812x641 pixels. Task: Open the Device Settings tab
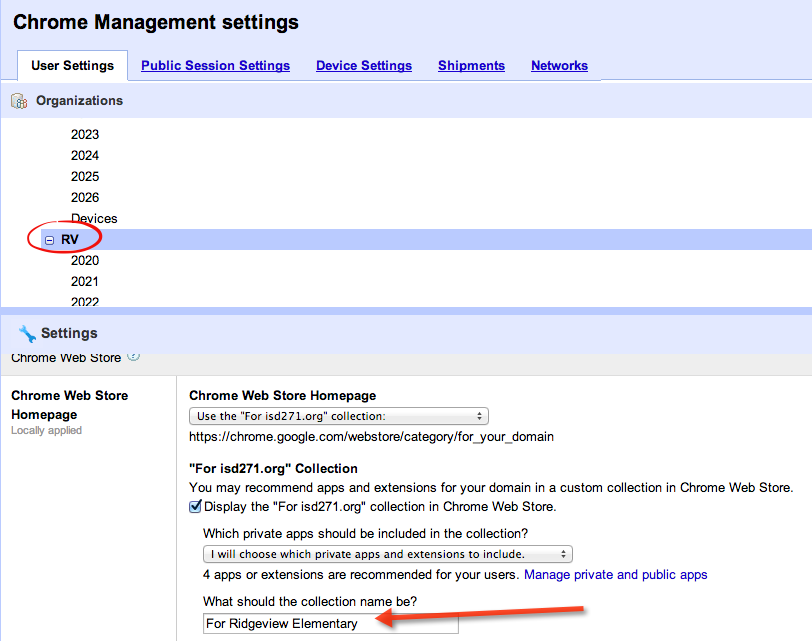tap(364, 66)
